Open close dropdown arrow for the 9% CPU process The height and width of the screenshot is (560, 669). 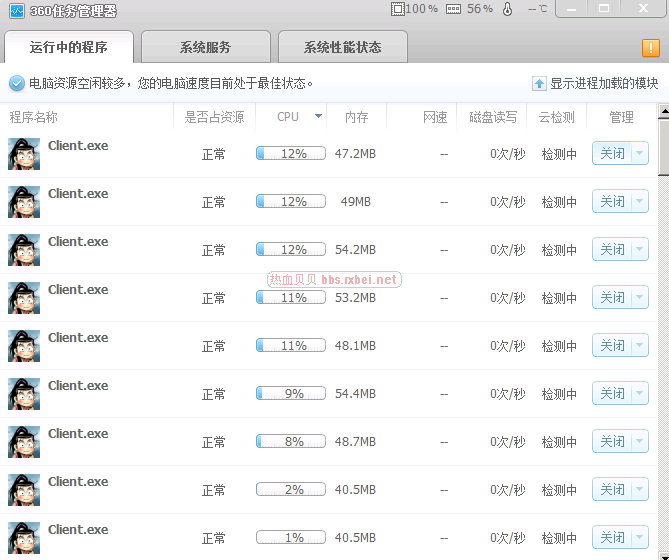(639, 394)
